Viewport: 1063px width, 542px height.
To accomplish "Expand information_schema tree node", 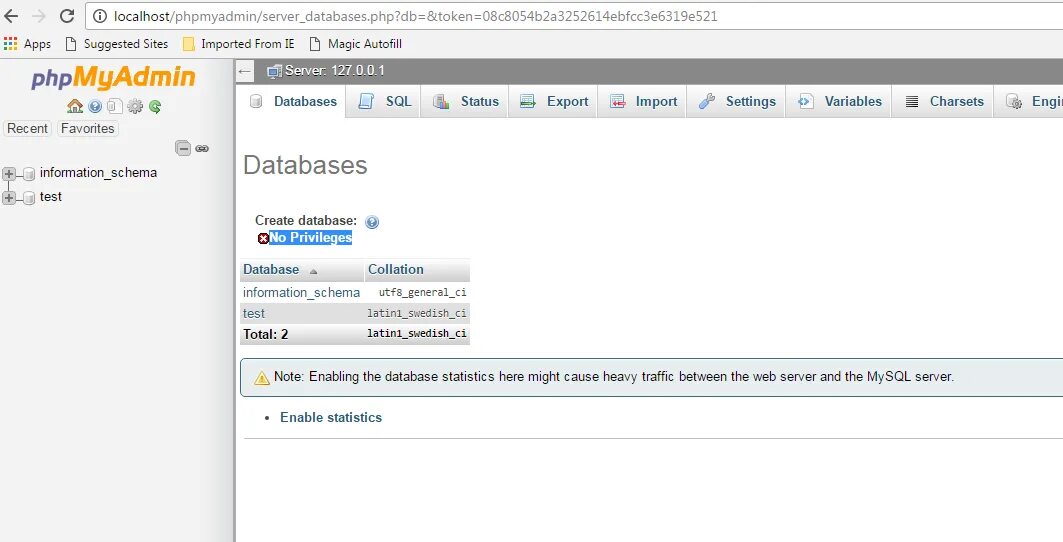I will pyautogui.click(x=9, y=174).
